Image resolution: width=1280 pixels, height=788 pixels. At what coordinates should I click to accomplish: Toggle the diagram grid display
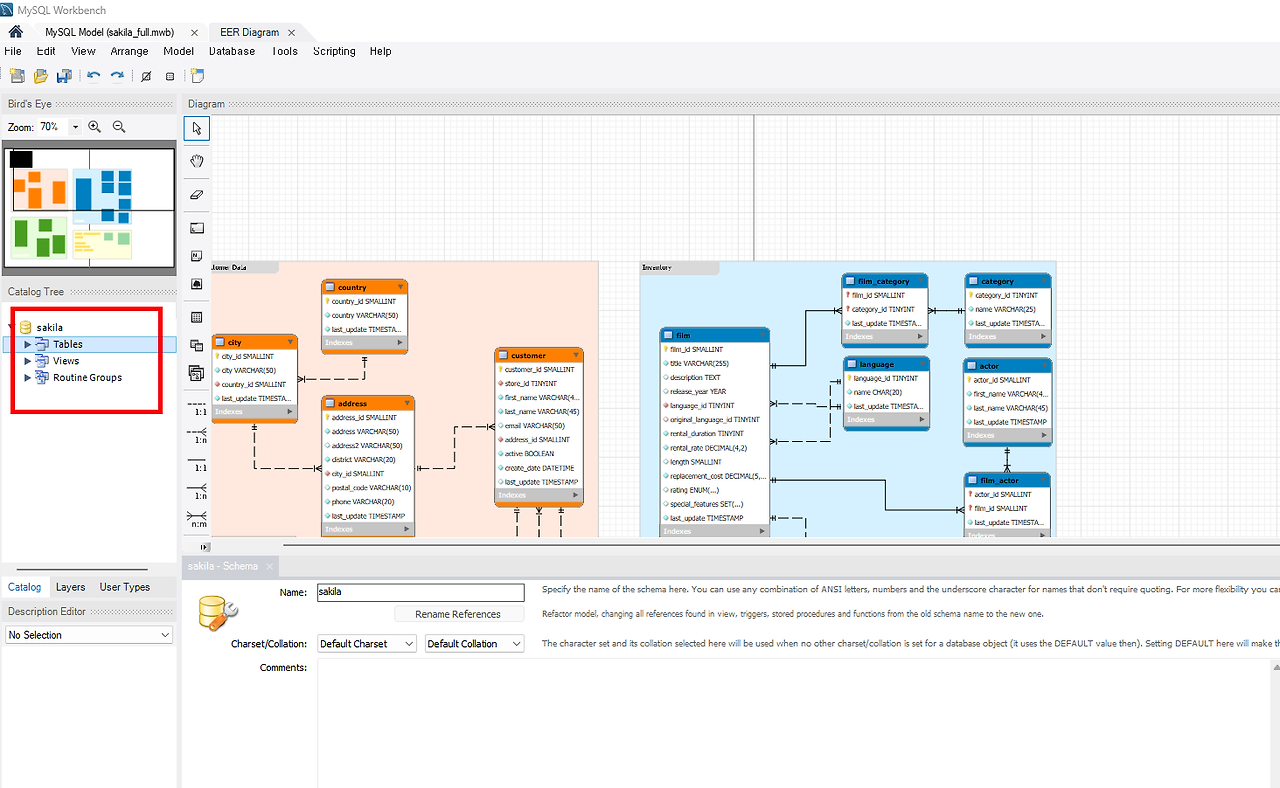tap(147, 76)
